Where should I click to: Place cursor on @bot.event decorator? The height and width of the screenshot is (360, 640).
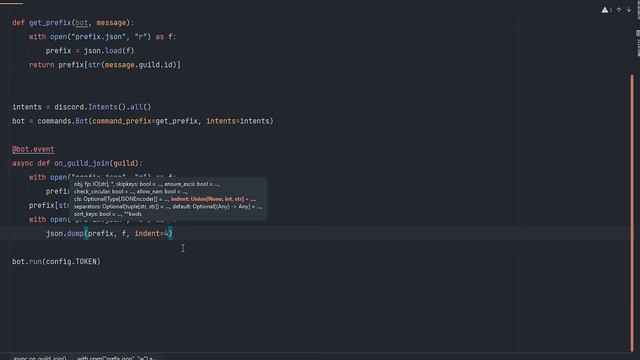[33, 149]
